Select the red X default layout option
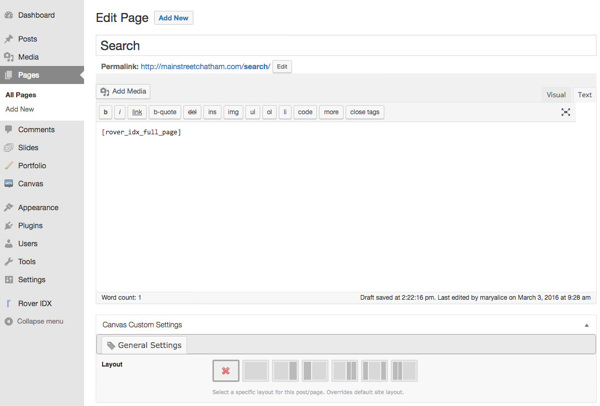Viewport: 600px width, 406px height. click(x=225, y=371)
